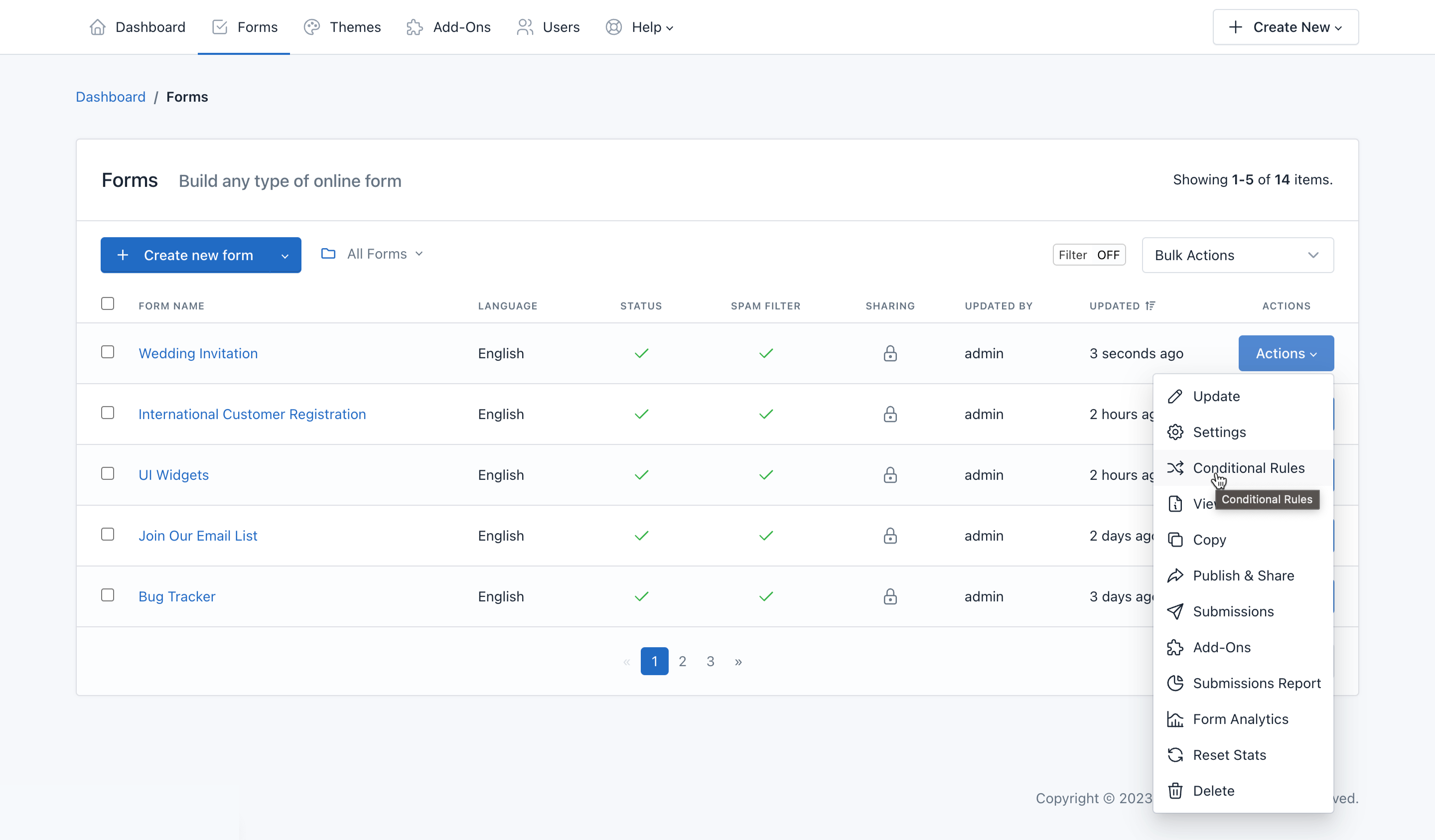1435x840 pixels.
Task: Click the Reset Stats icon in menu
Action: [1177, 754]
